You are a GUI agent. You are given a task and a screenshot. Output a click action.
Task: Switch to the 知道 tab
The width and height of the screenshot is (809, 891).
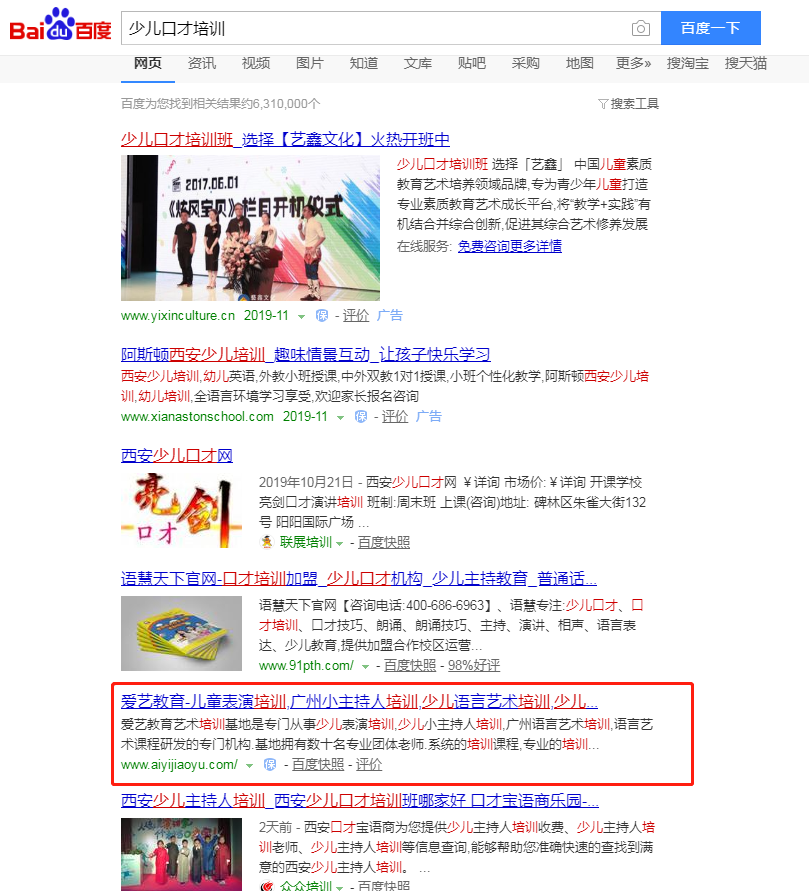(364, 63)
